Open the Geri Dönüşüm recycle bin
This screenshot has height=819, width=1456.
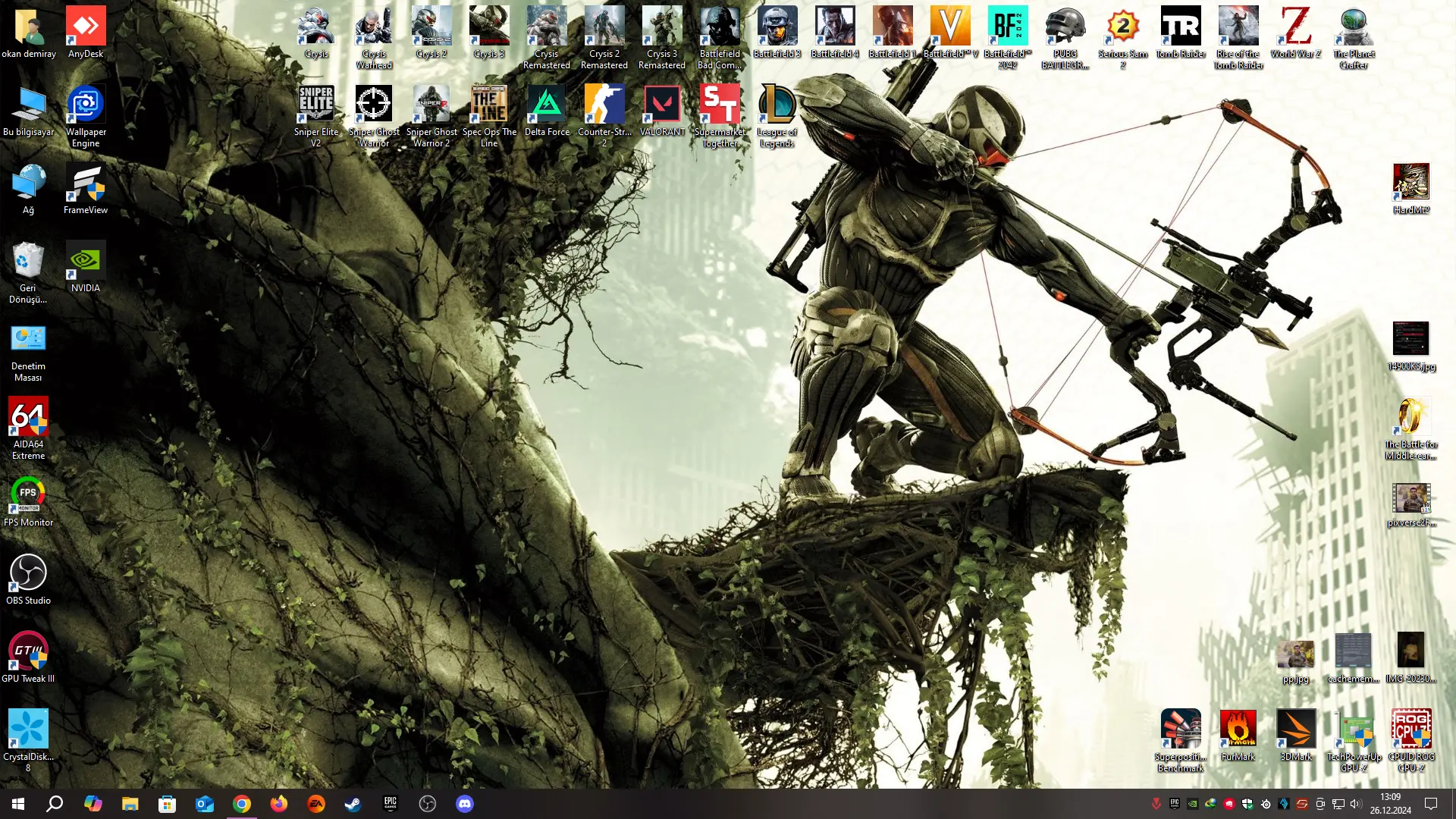click(28, 272)
